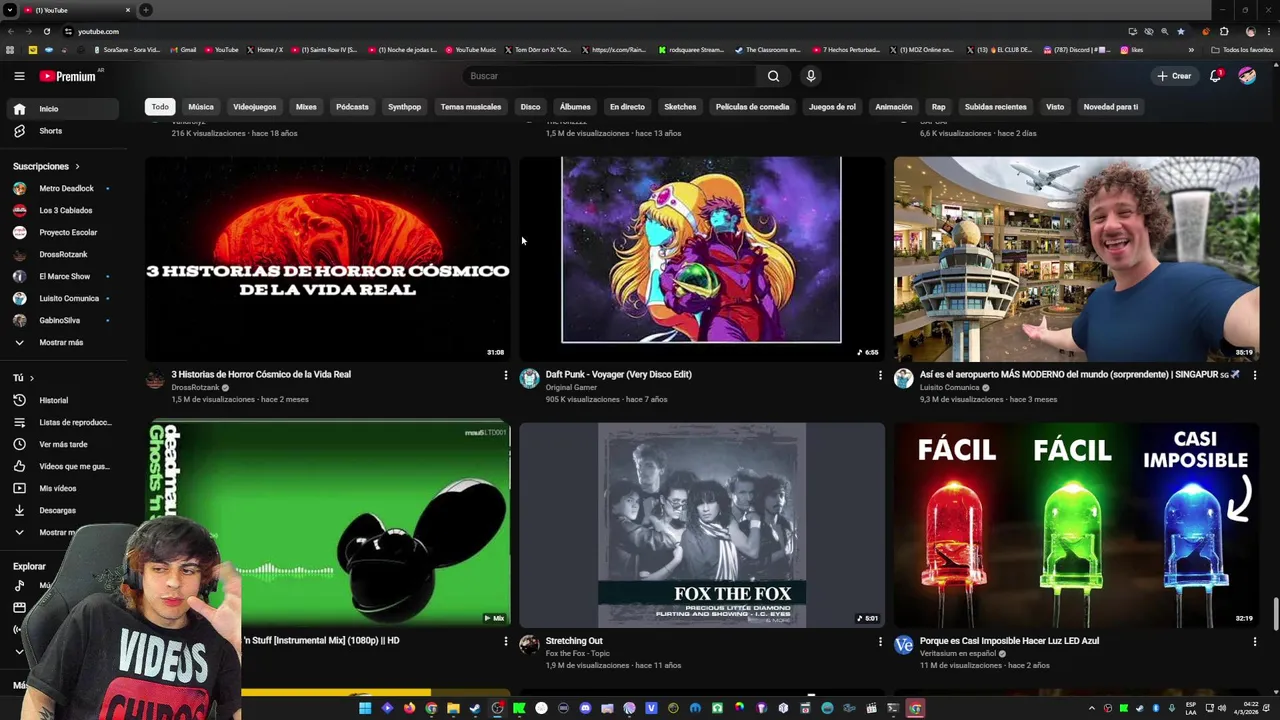1280x720 pixels.
Task: Select the Música filter chip
Action: 201,107
